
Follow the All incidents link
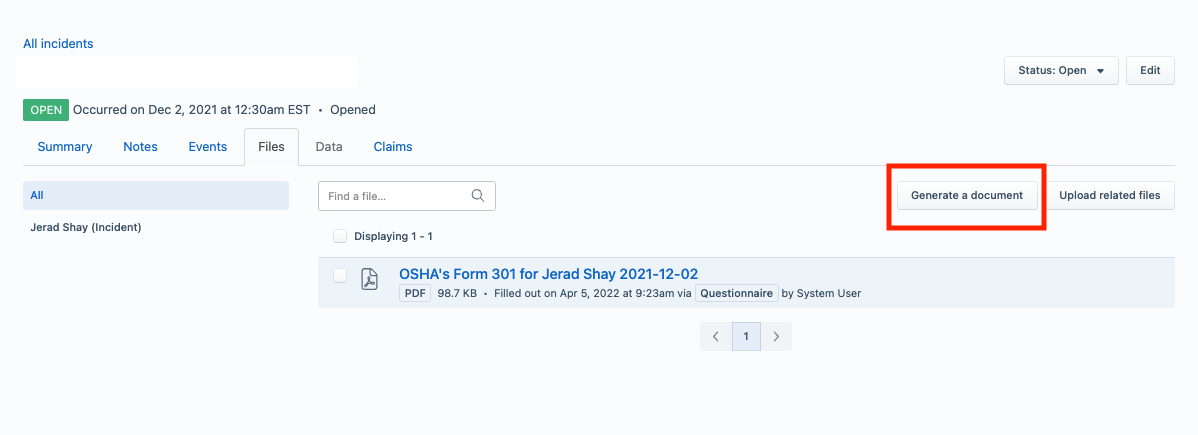58,44
